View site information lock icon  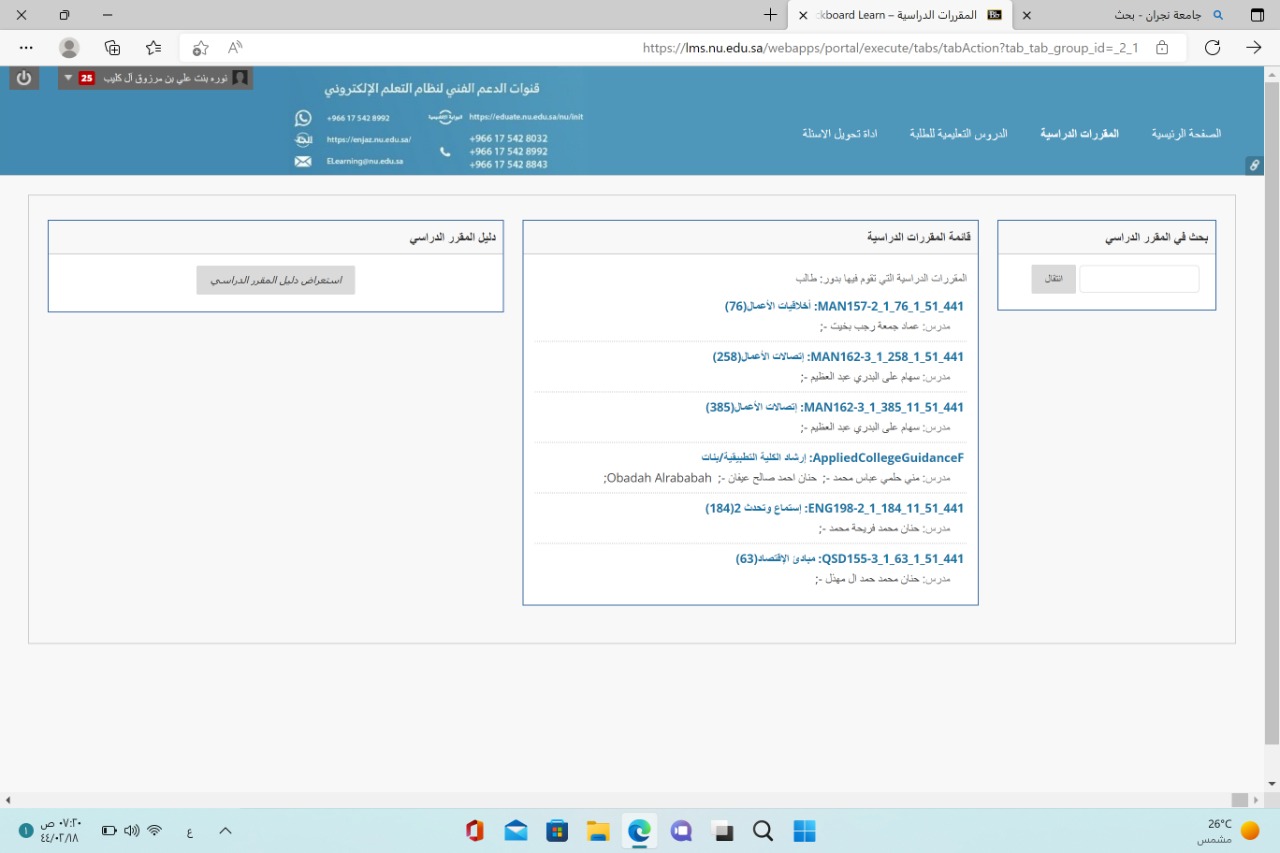click(x=1161, y=48)
